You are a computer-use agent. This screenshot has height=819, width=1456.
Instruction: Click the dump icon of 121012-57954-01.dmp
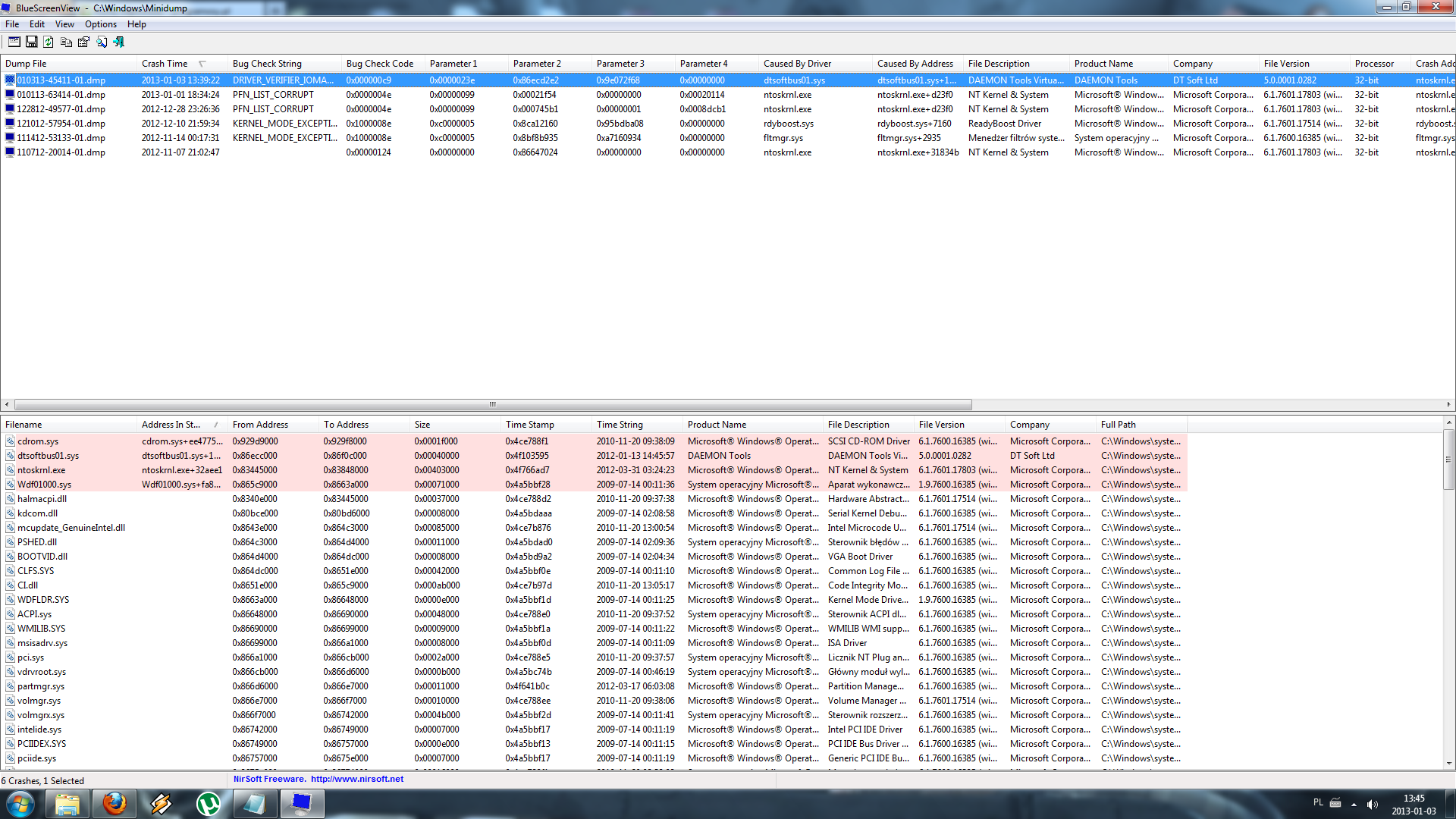click(10, 124)
